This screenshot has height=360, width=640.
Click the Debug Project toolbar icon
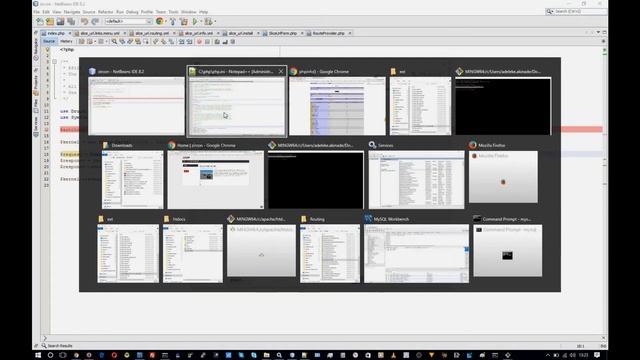pyautogui.click(x=209, y=21)
